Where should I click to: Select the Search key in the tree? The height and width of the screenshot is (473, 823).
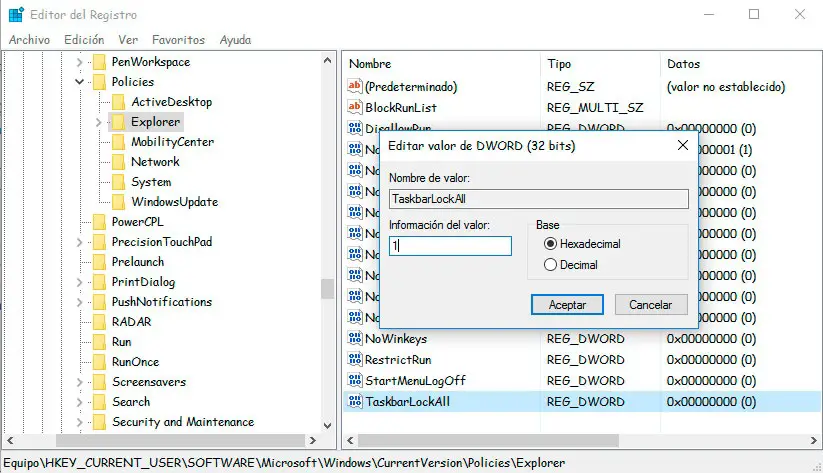pyautogui.click(x=131, y=402)
